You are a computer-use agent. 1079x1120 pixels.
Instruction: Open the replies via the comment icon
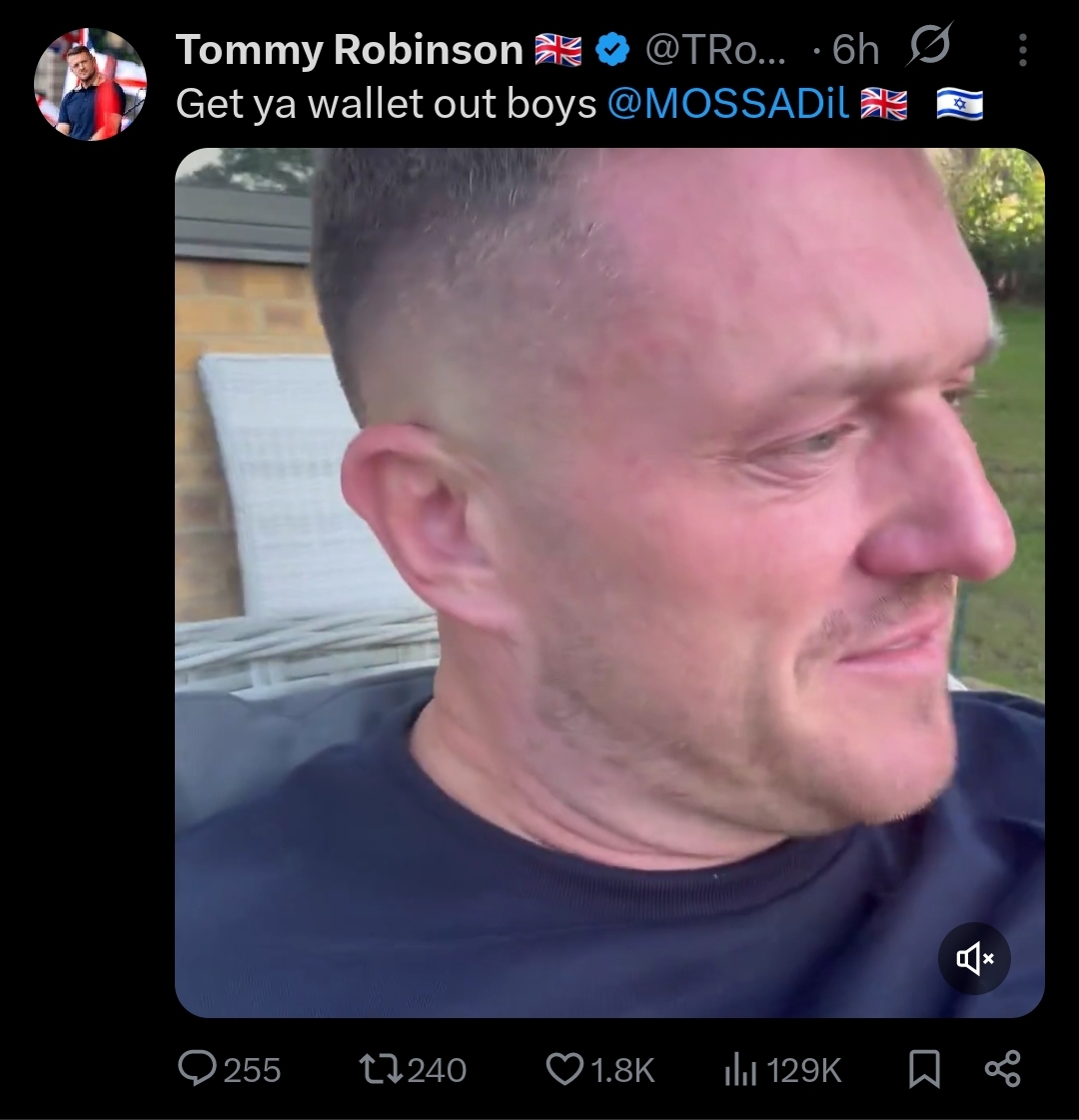point(197,1069)
